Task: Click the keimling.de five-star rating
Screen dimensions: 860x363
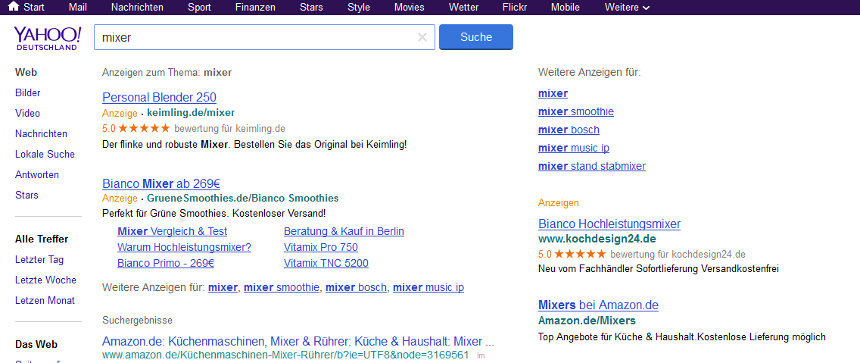Action: click(x=144, y=128)
